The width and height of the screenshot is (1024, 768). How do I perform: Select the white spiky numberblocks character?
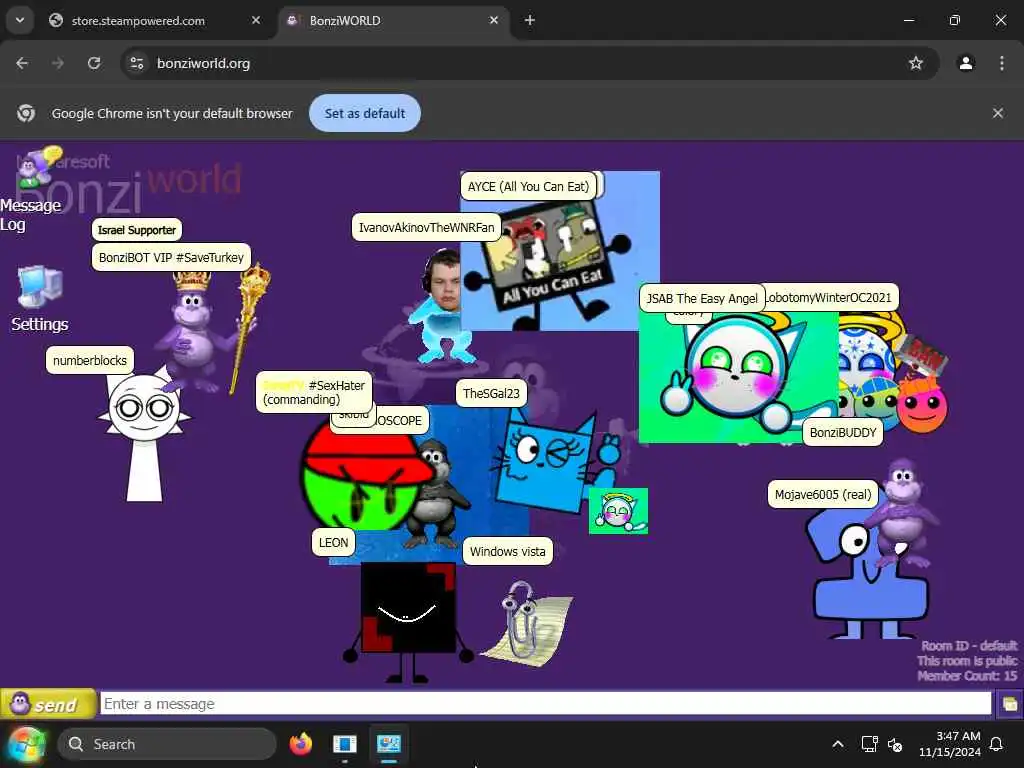point(145,434)
